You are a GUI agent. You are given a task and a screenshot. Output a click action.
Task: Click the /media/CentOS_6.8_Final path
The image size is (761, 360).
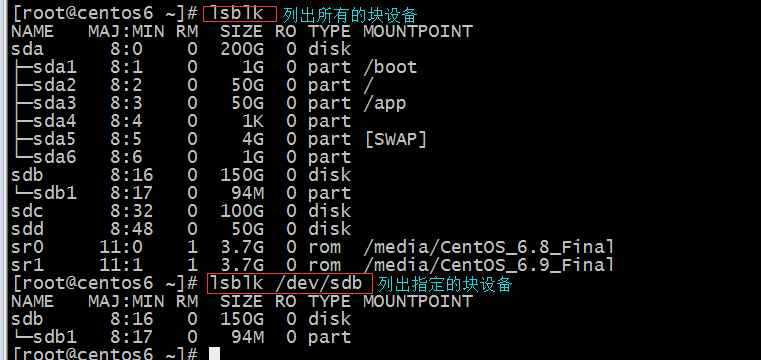coord(489,247)
